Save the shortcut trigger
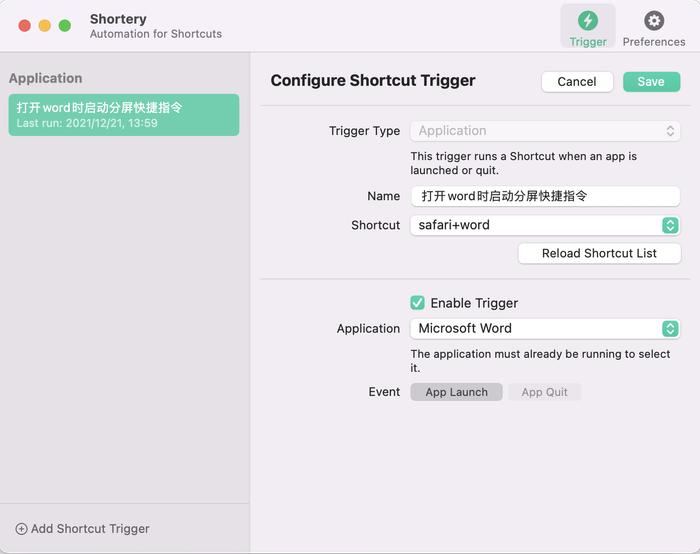 651,82
